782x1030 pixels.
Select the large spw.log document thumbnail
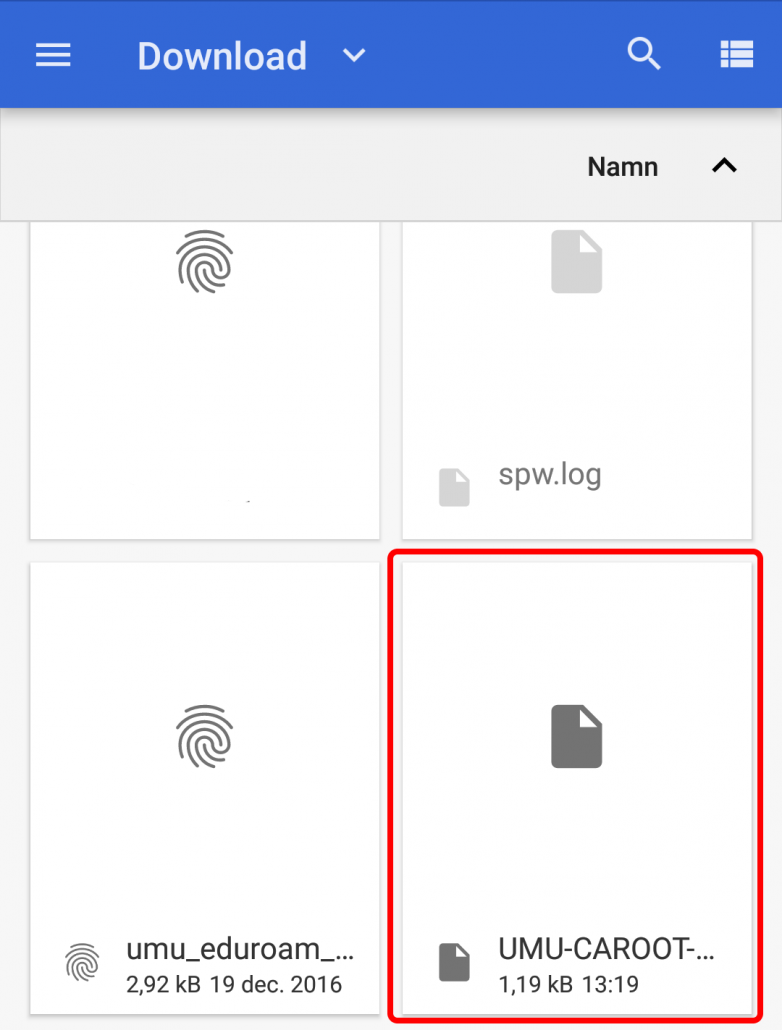[576, 261]
